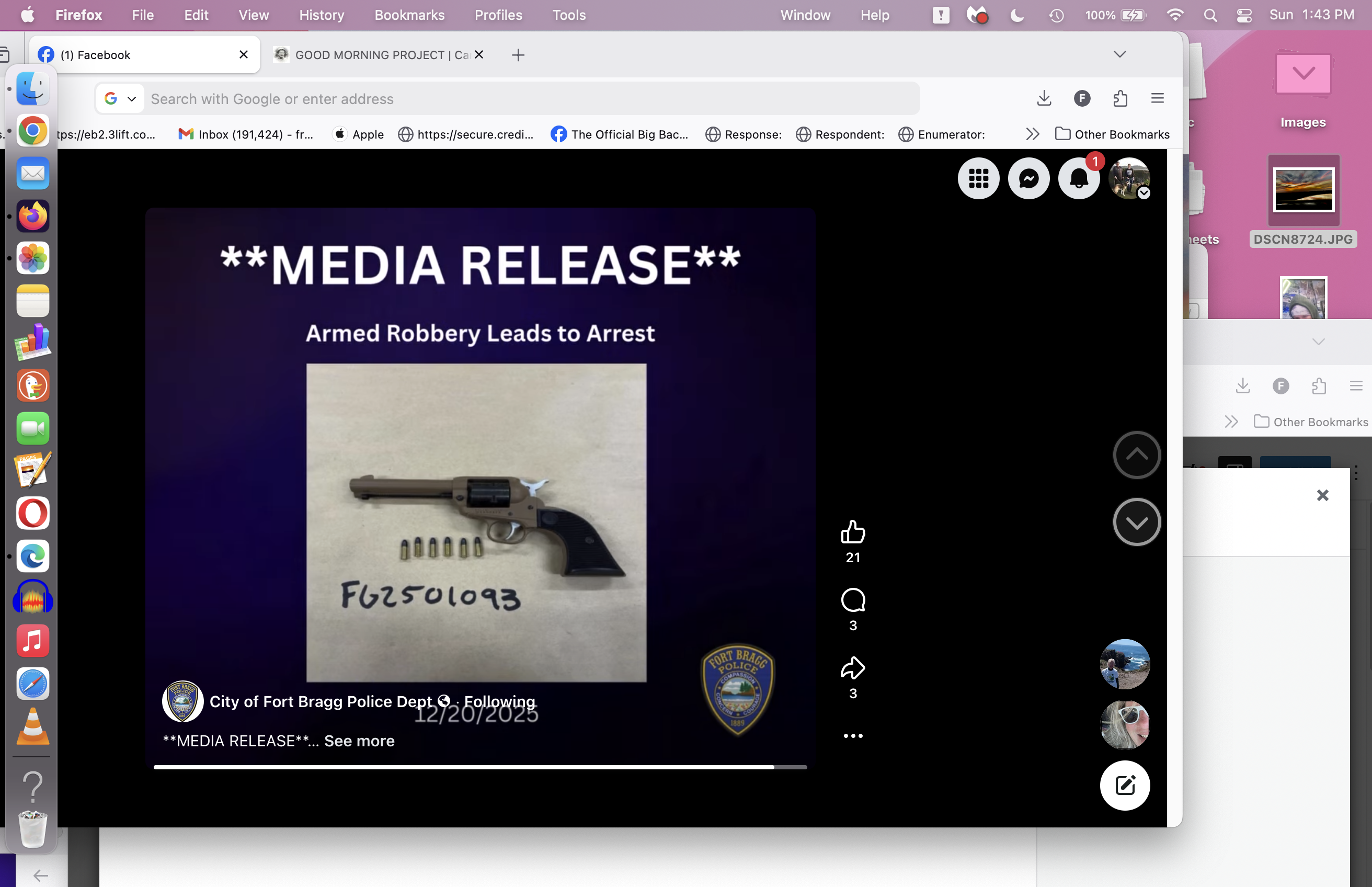
Task: Open the Facebook Messenger icon
Action: pyautogui.click(x=1028, y=178)
